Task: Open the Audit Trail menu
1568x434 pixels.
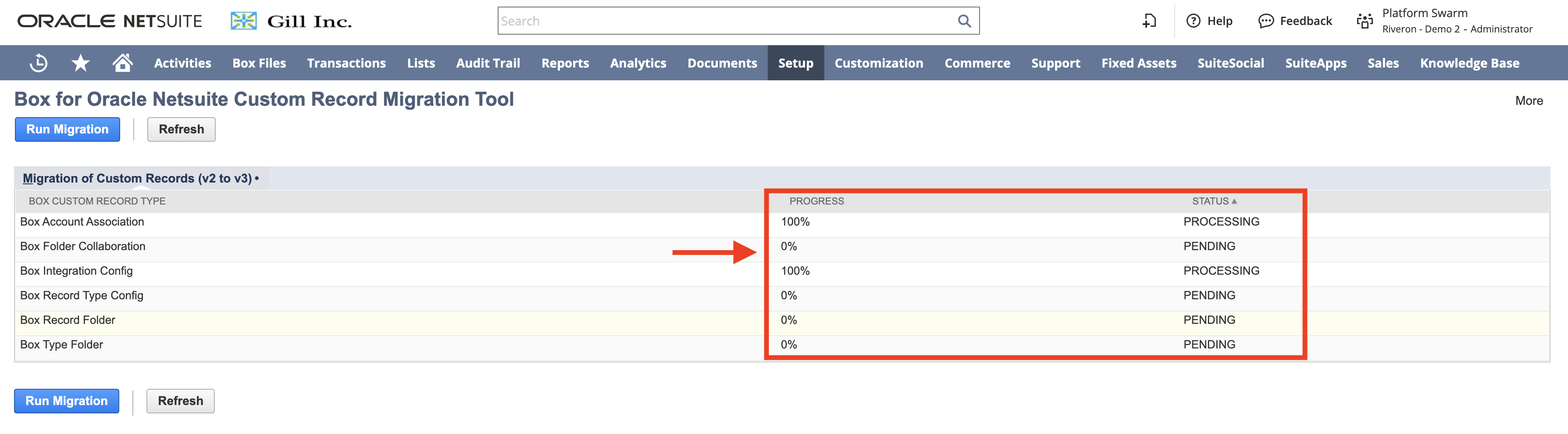Action: click(x=488, y=63)
